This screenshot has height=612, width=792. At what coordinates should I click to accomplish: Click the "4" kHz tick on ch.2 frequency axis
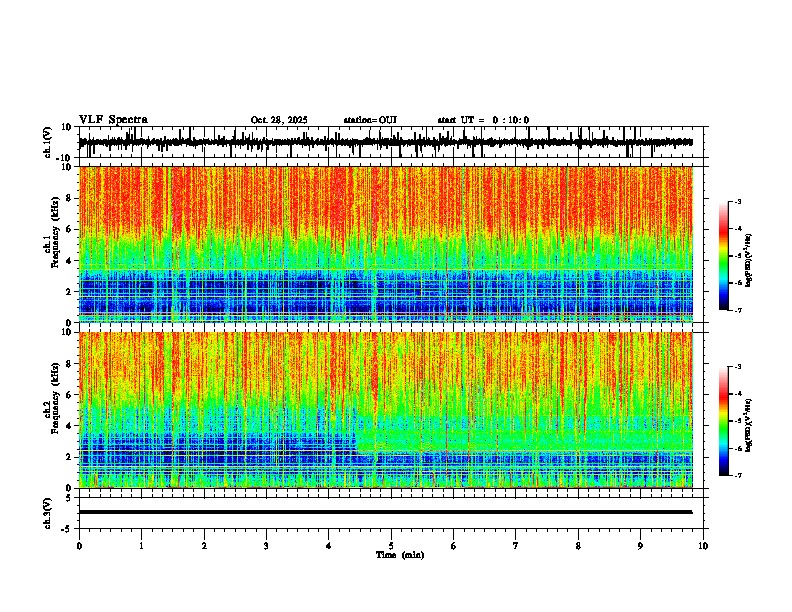[70, 426]
